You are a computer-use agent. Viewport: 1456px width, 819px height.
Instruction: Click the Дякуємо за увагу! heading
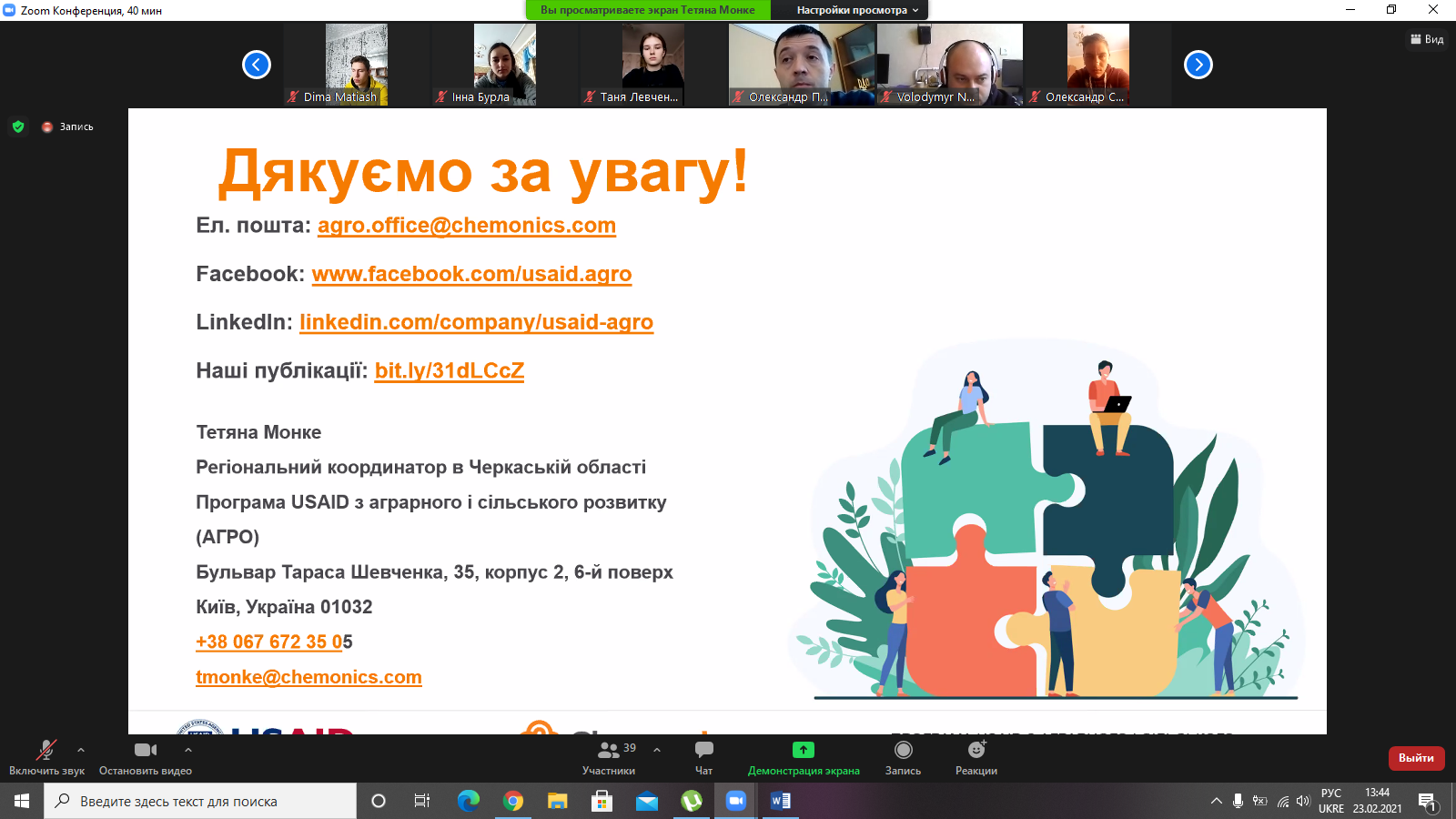[x=483, y=172]
